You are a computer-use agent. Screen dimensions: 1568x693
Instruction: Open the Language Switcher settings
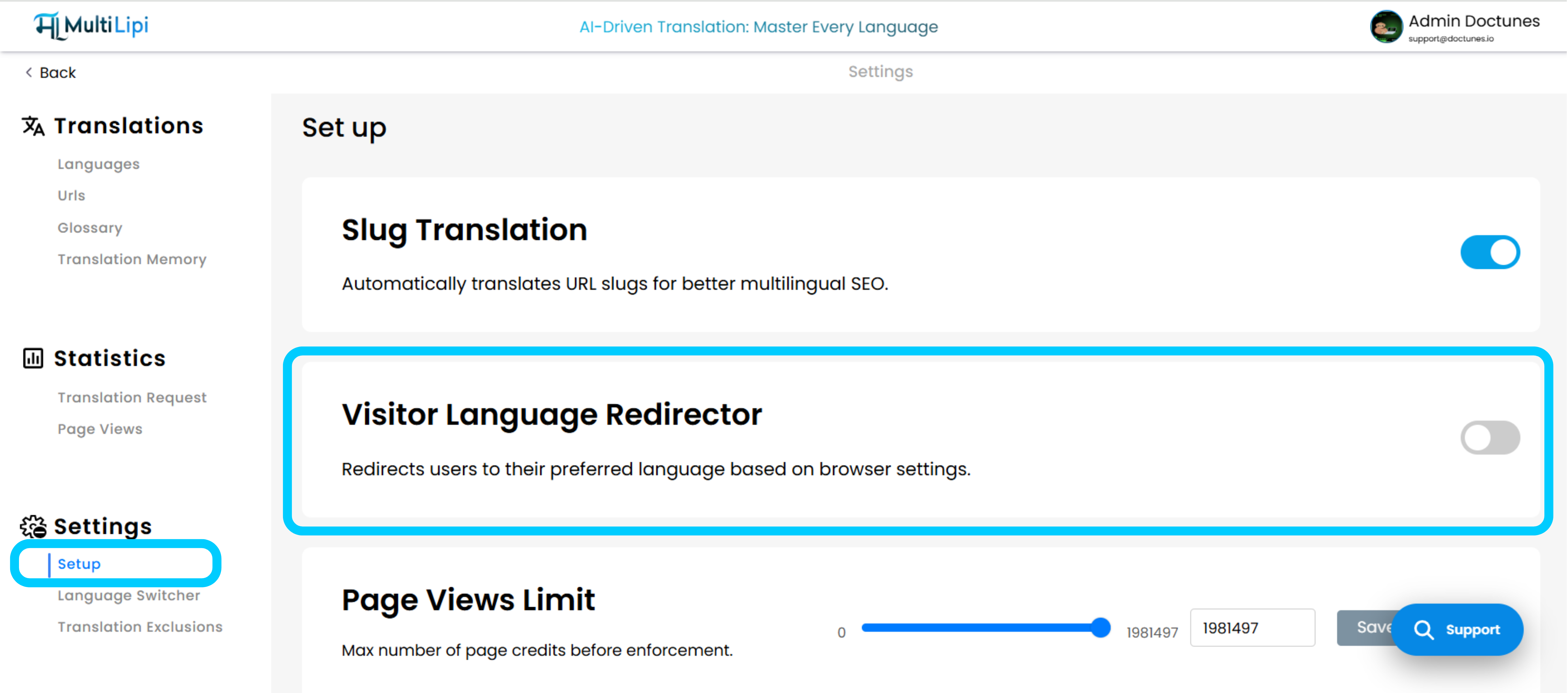pyautogui.click(x=129, y=595)
